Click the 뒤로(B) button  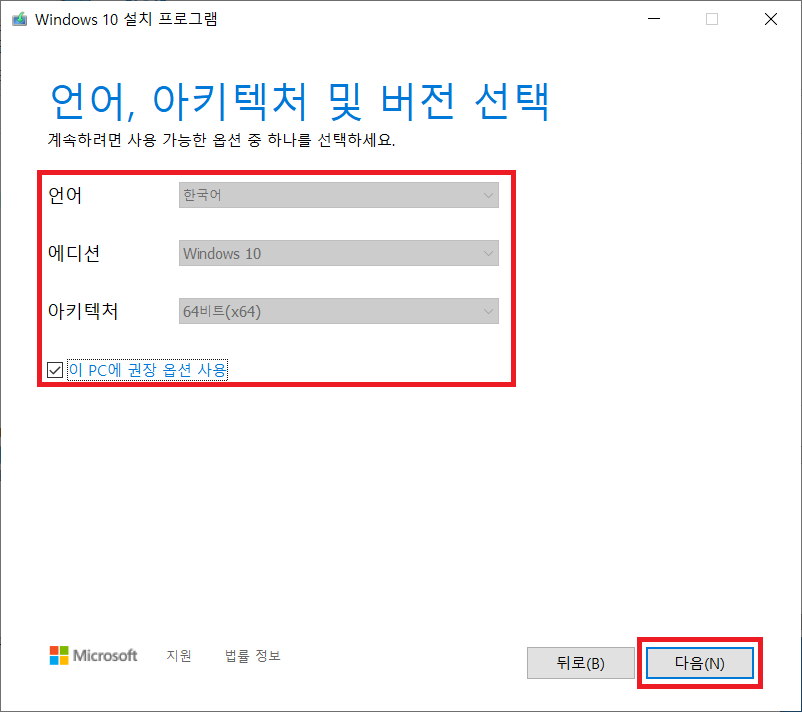(581, 663)
